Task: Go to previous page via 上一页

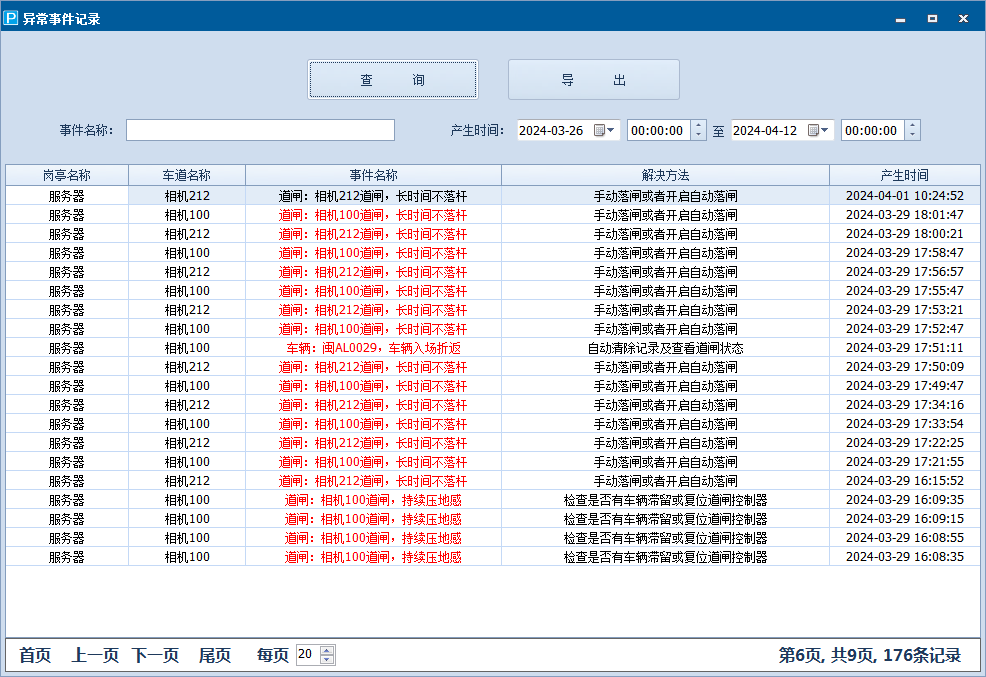Action: click(95, 655)
